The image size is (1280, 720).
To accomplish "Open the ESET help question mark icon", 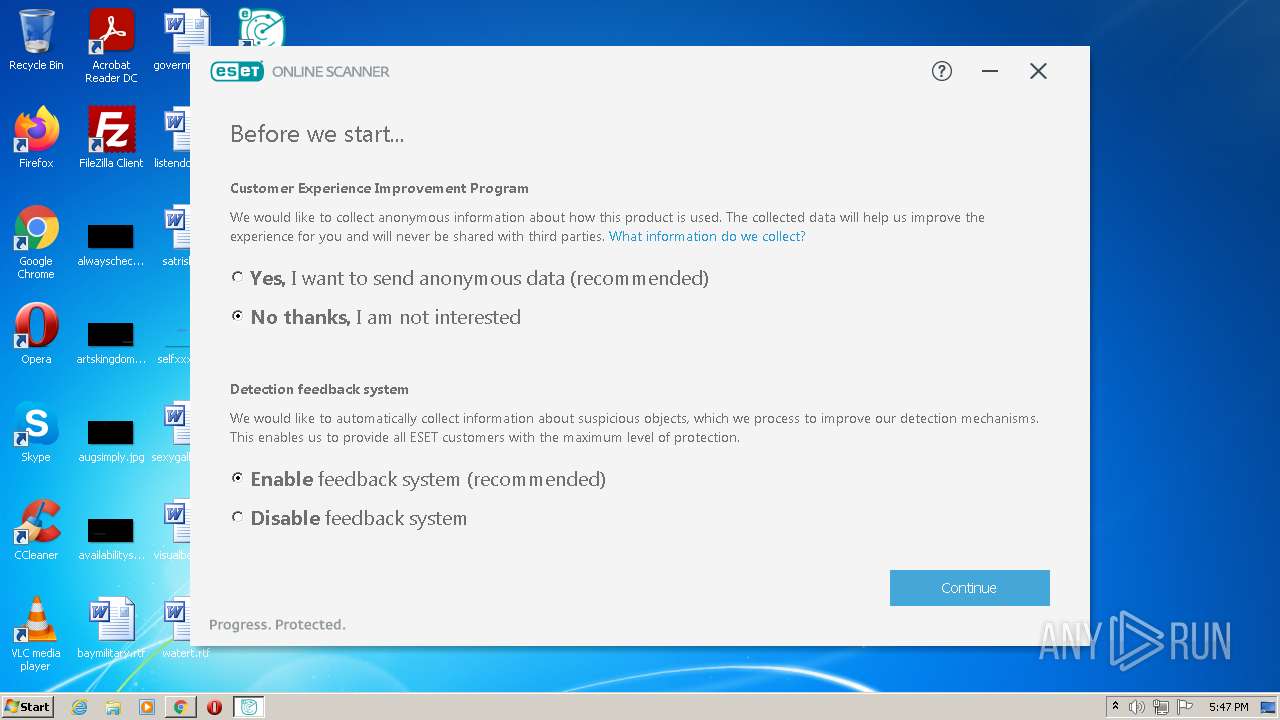I will [x=942, y=71].
